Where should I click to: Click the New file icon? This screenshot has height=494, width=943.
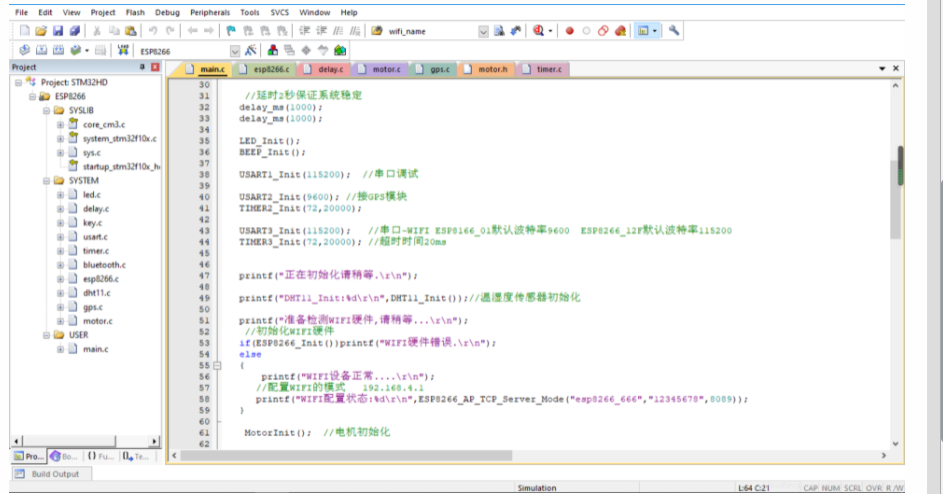pyautogui.click(x=23, y=31)
